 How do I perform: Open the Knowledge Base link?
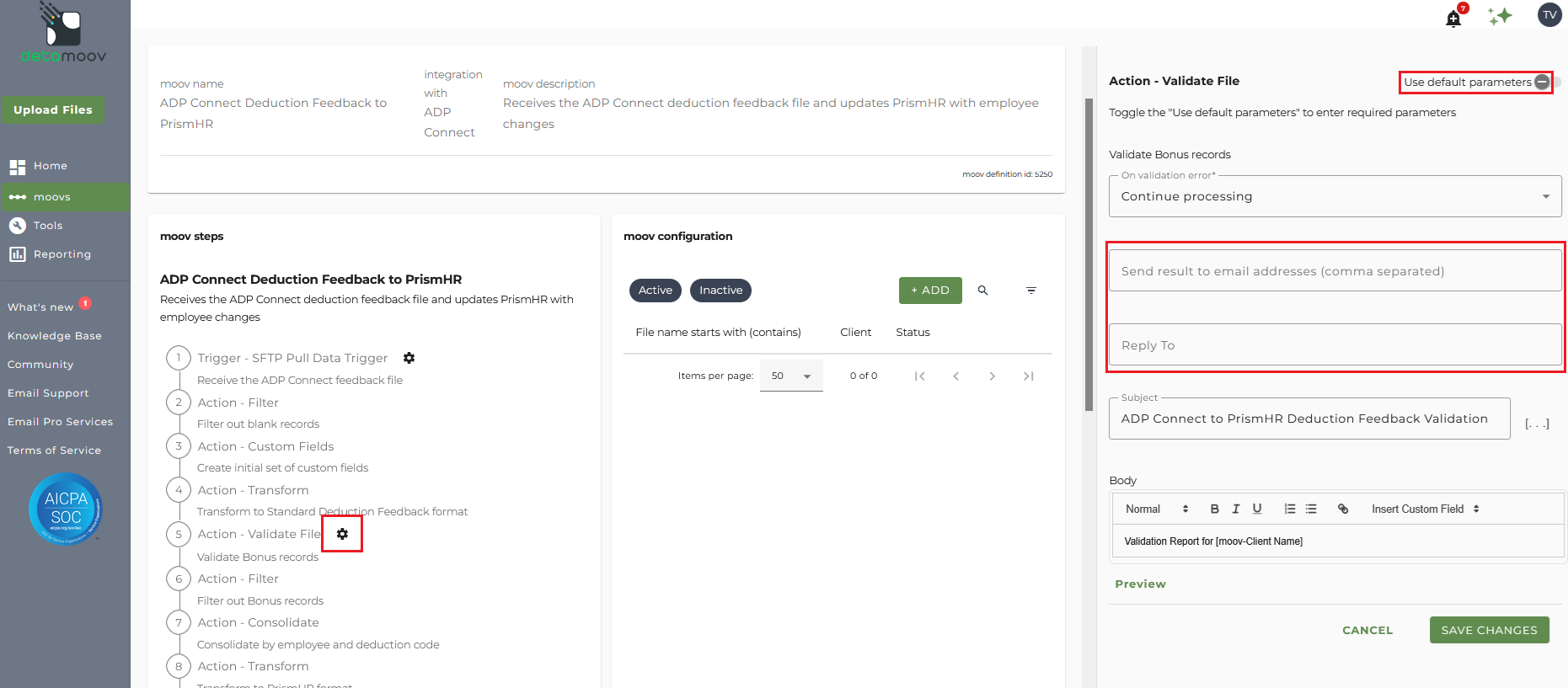[55, 336]
